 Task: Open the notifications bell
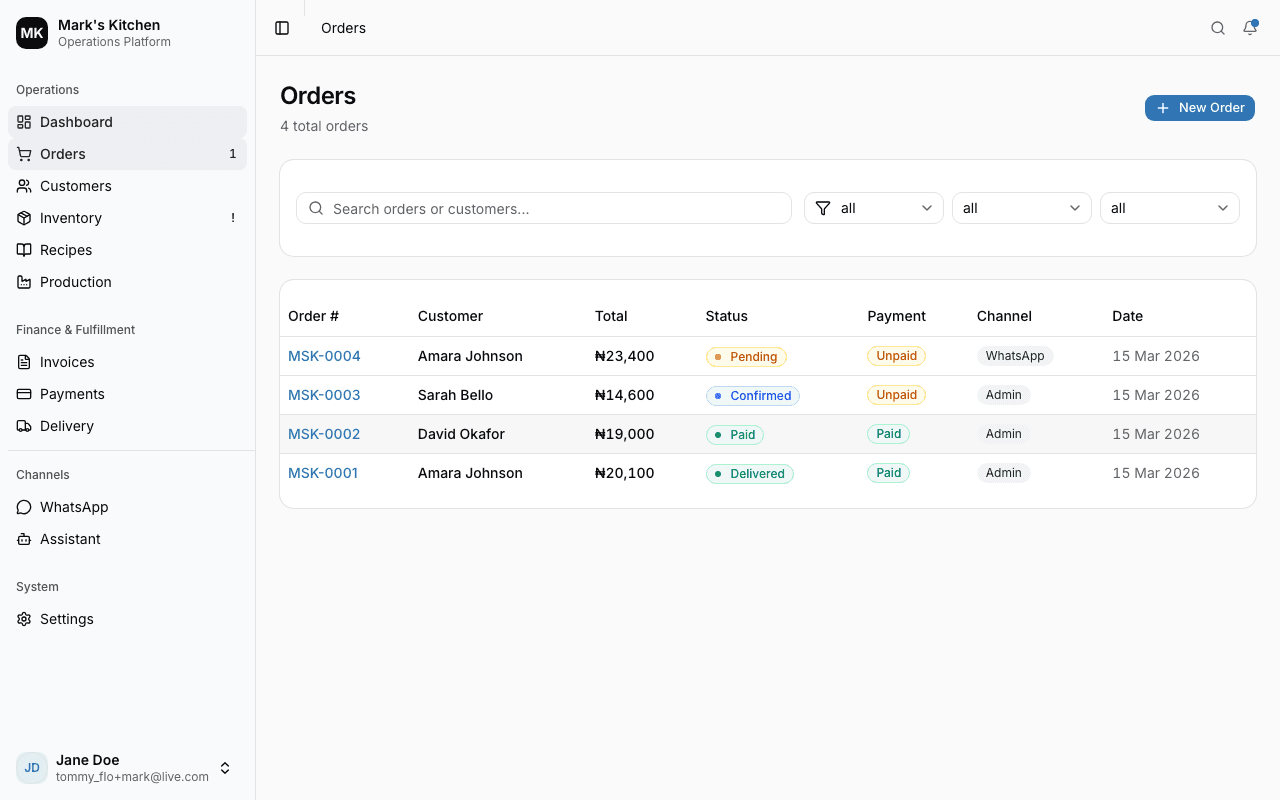[1249, 28]
